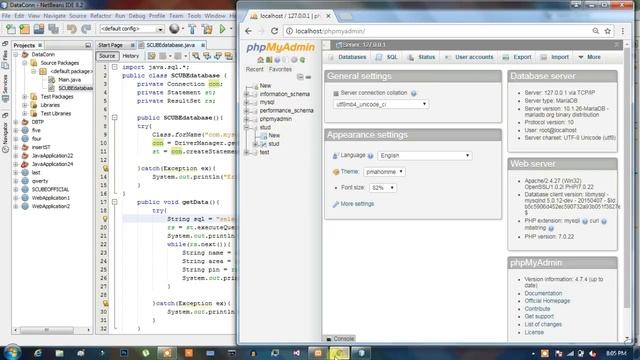
Task: Click Save All icon in NetBeans toolbar
Action: [x=53, y=29]
